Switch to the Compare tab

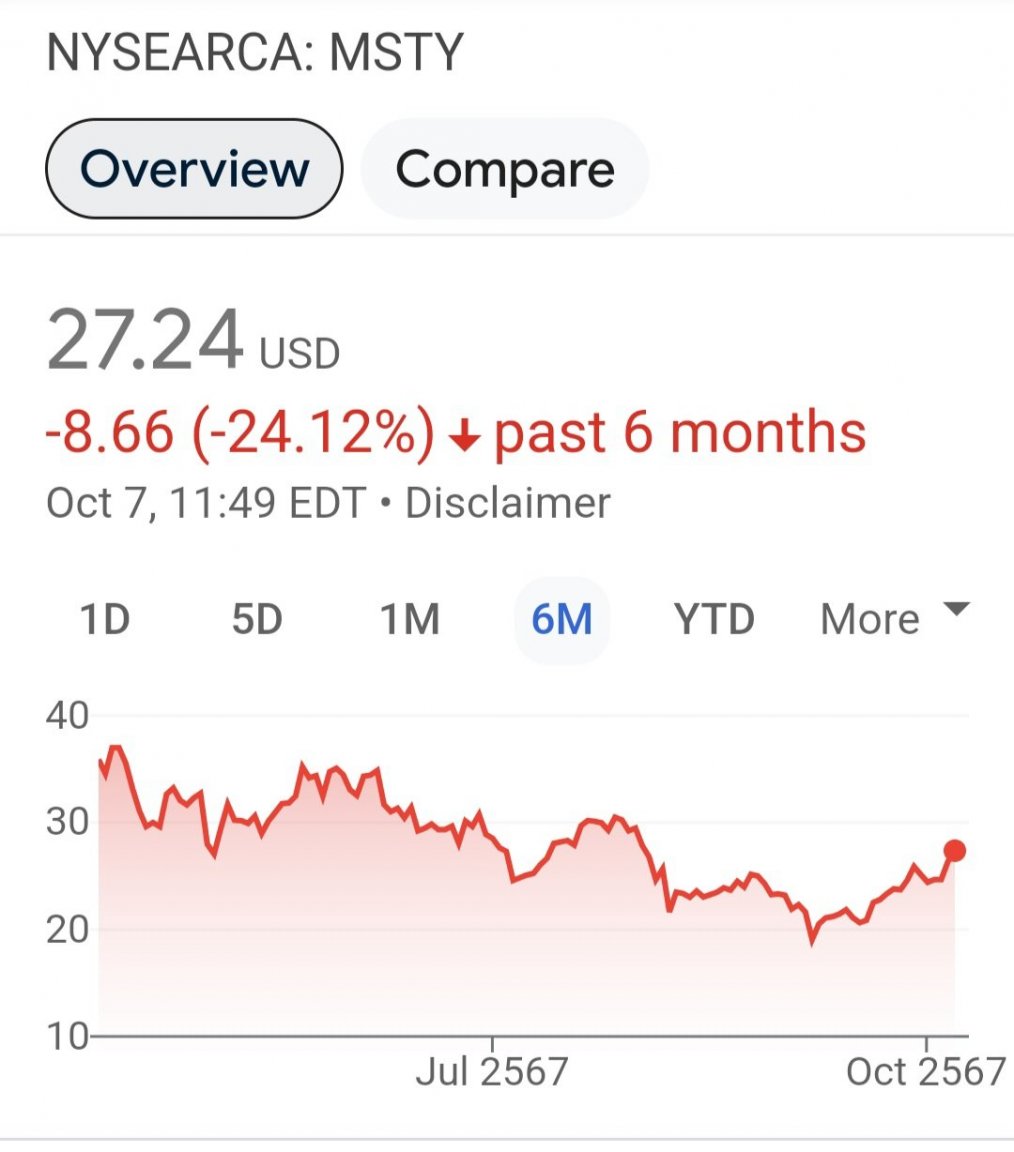click(505, 168)
